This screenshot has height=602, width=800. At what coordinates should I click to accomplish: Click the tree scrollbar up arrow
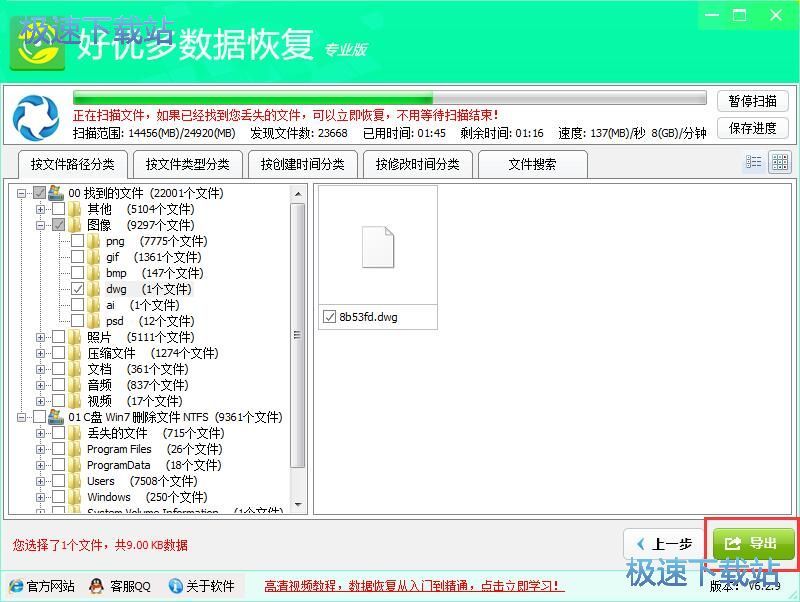pyautogui.click(x=298, y=194)
